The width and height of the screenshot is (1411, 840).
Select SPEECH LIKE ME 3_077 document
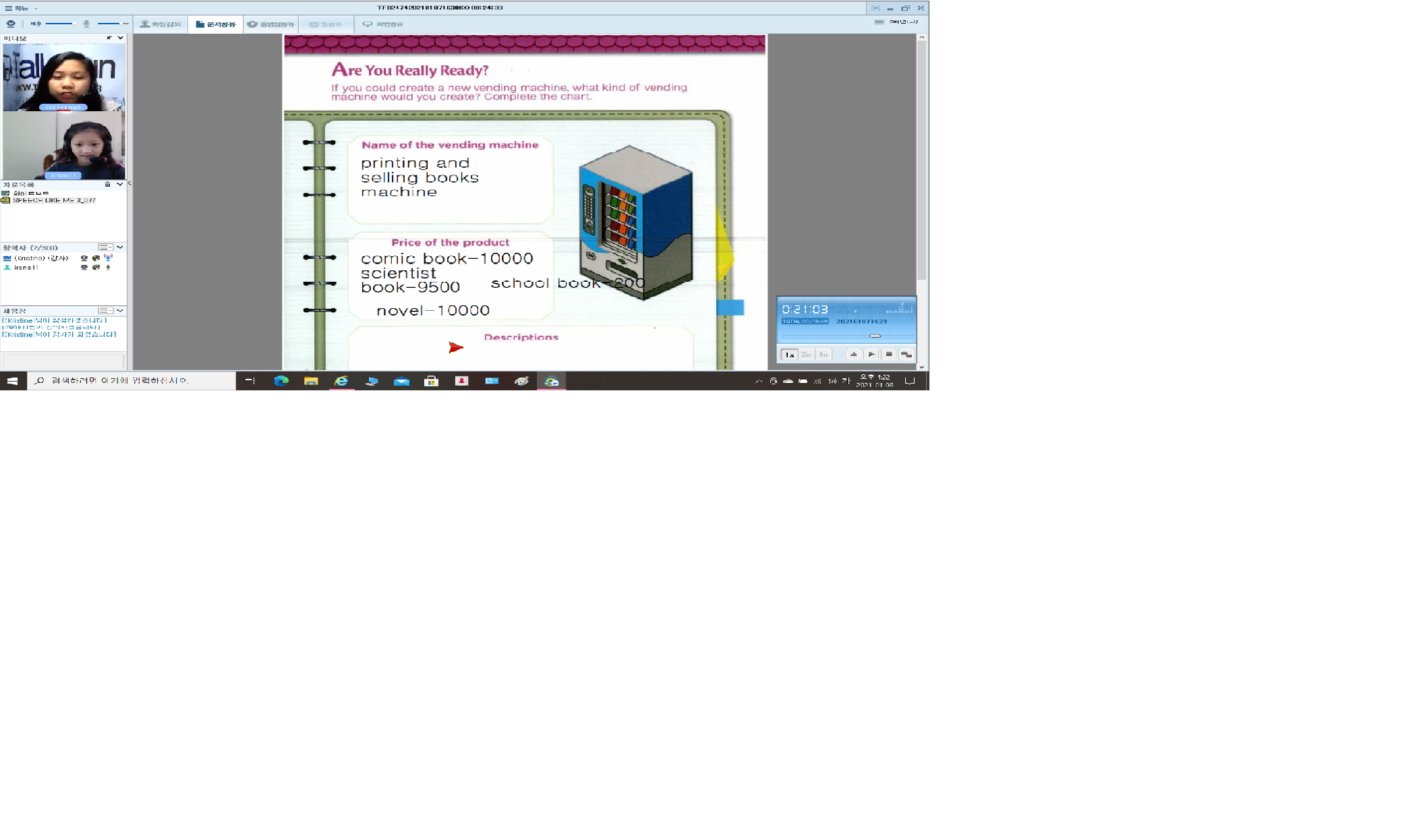(53, 200)
